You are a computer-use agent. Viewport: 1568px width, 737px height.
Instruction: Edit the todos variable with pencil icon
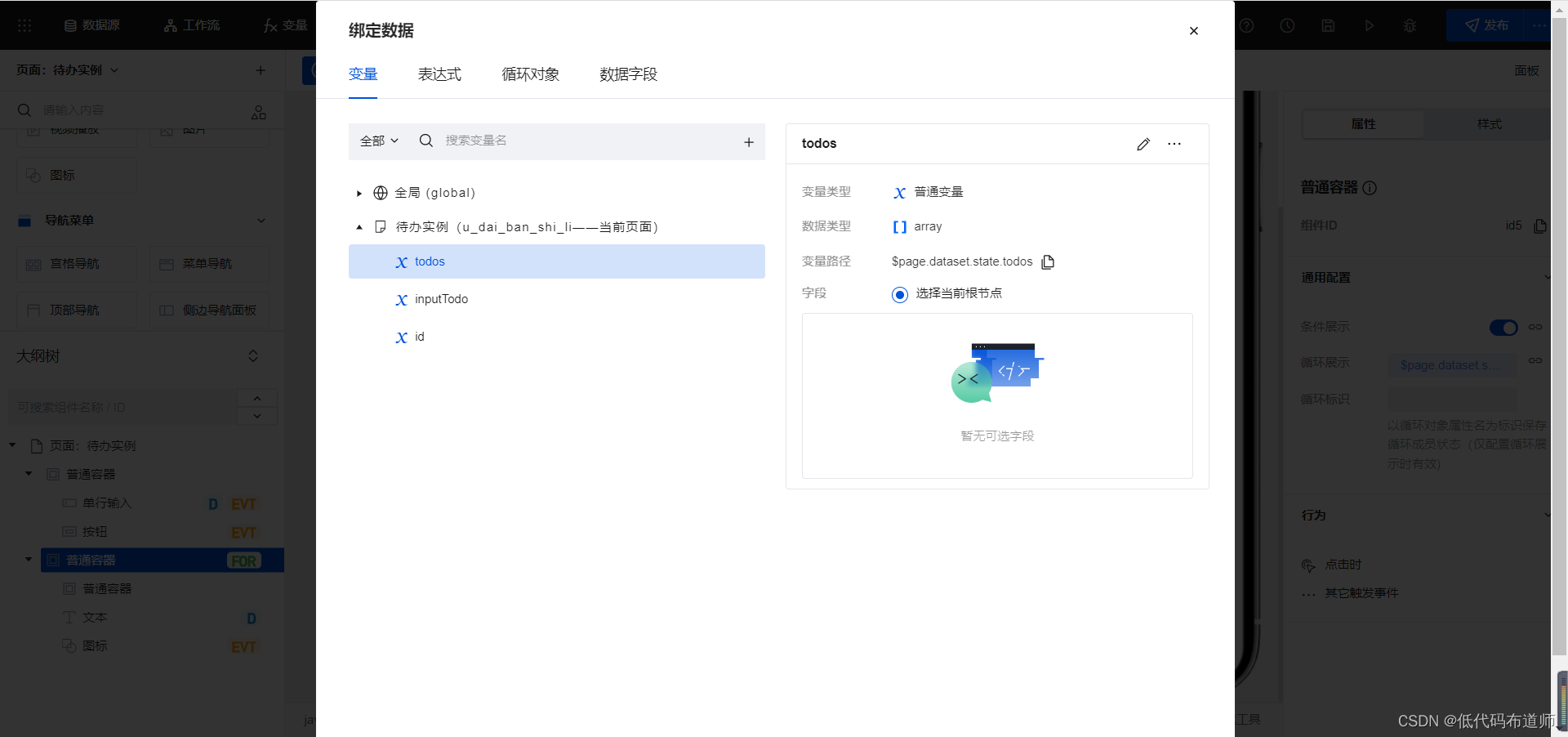pyautogui.click(x=1143, y=145)
